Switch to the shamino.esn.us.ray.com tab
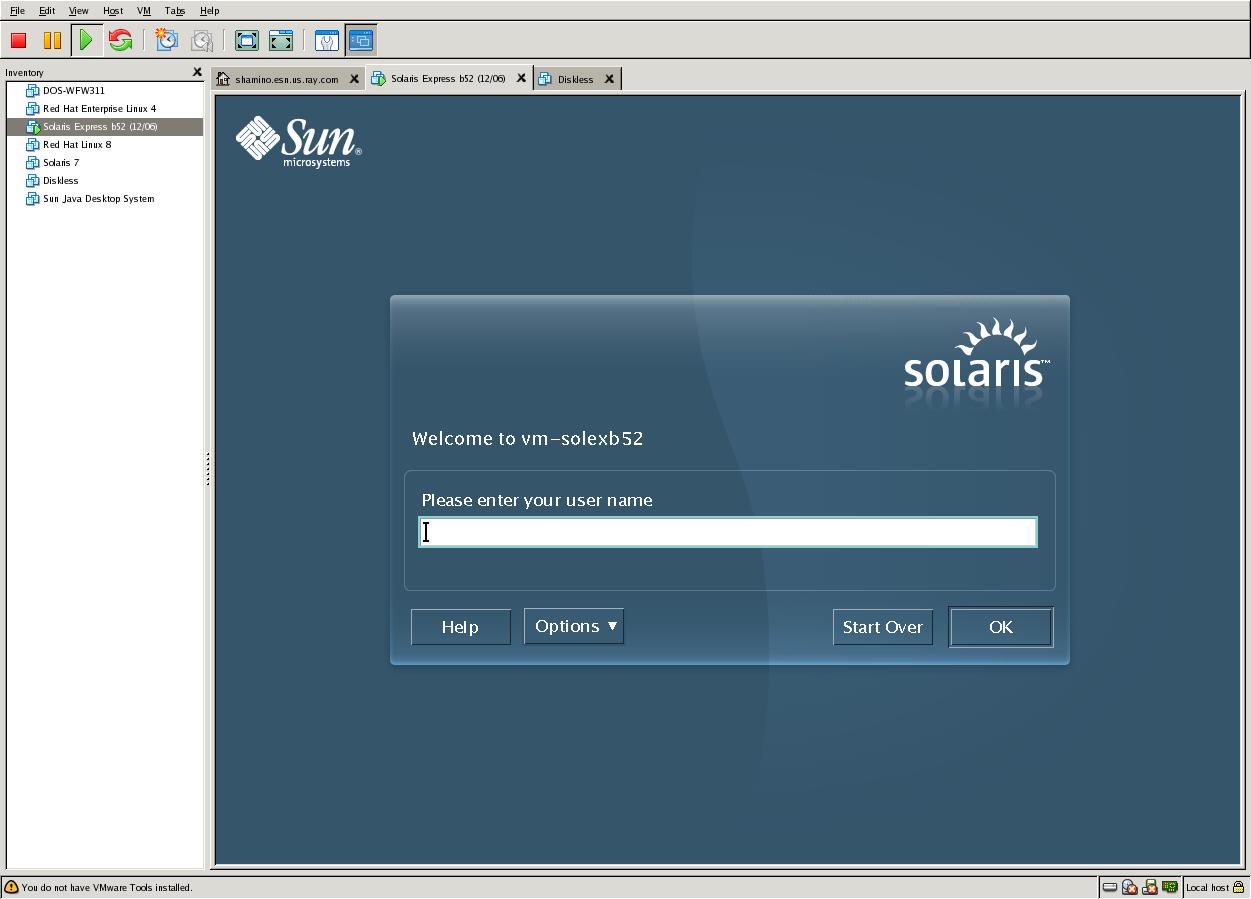 point(287,79)
